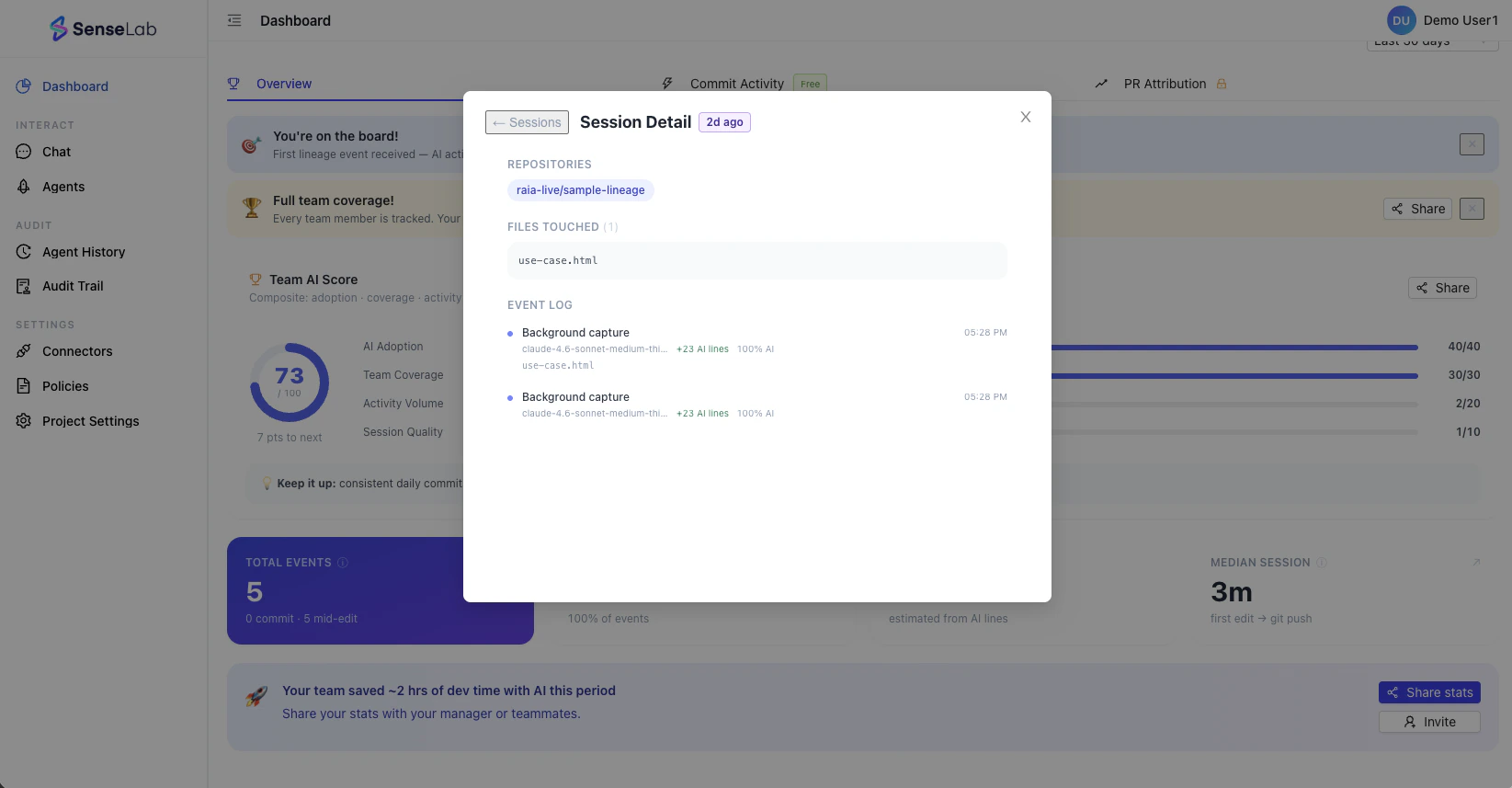Close the Session Detail dialog

(1026, 117)
